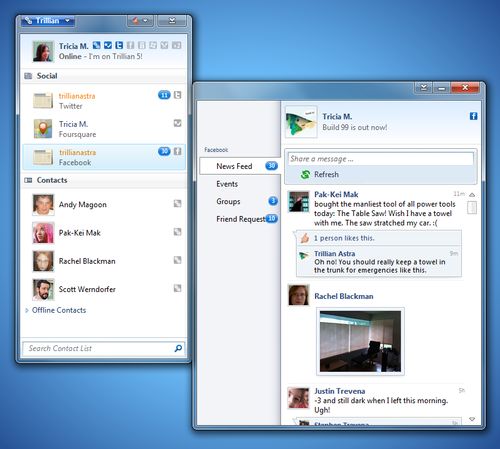The width and height of the screenshot is (500, 449).
Task: Open chat with Pak-Kei Mak in contact list
Action: coord(103,233)
